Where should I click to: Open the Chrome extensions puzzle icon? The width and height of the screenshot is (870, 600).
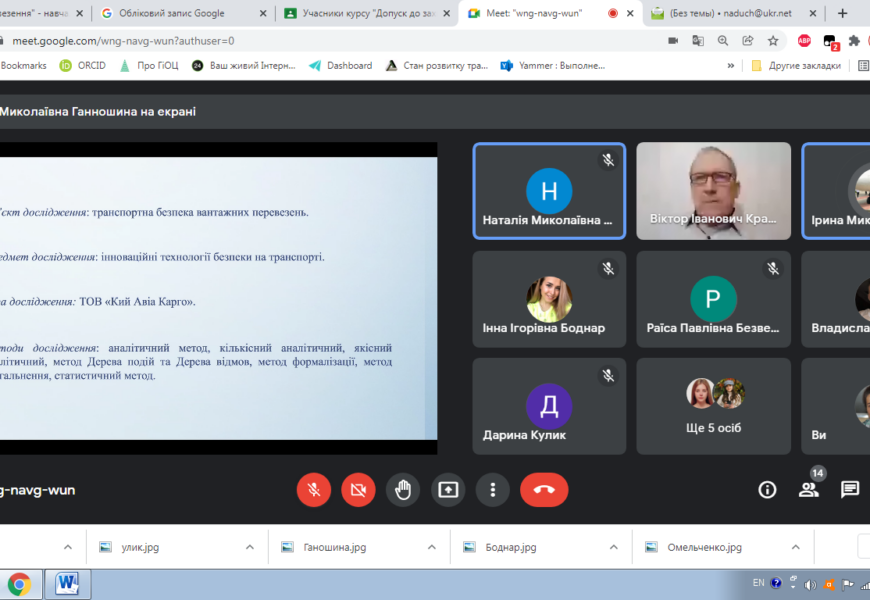[854, 41]
